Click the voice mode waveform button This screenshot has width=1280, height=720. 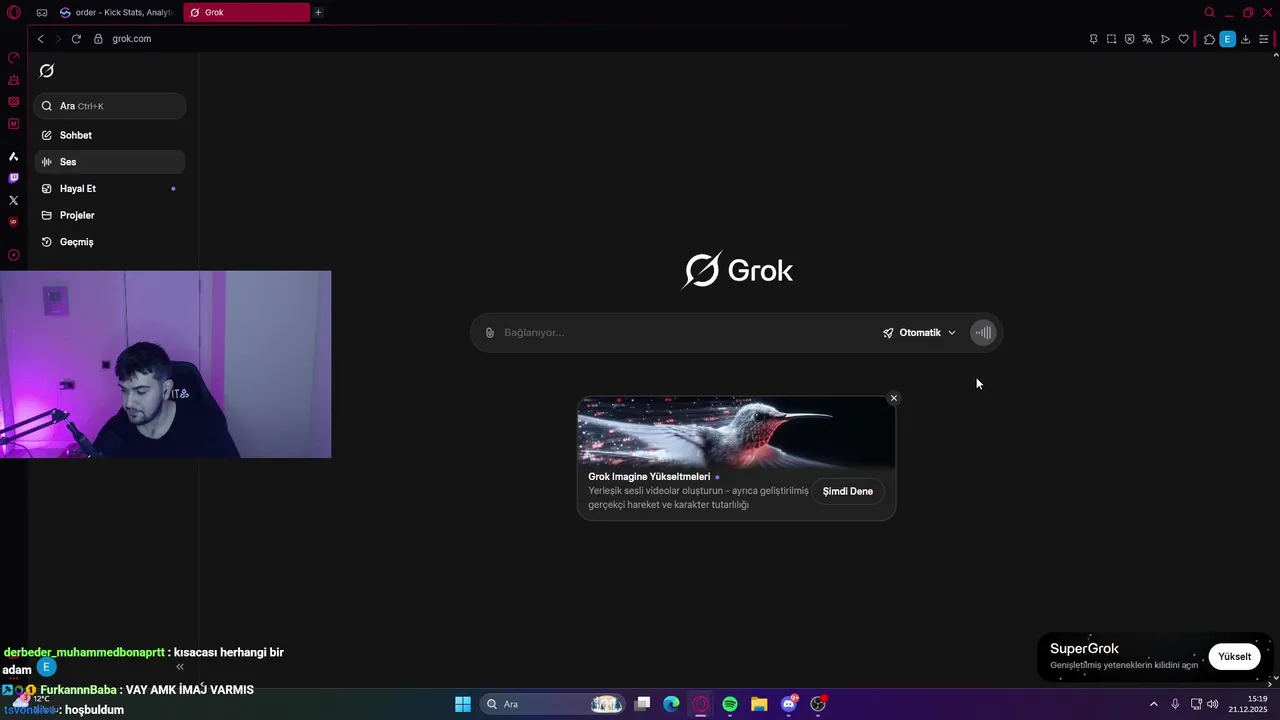[x=983, y=333]
